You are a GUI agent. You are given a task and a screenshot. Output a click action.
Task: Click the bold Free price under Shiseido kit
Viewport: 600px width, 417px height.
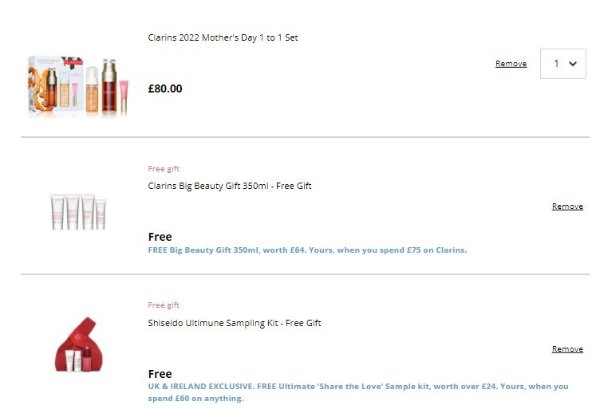[x=160, y=374]
